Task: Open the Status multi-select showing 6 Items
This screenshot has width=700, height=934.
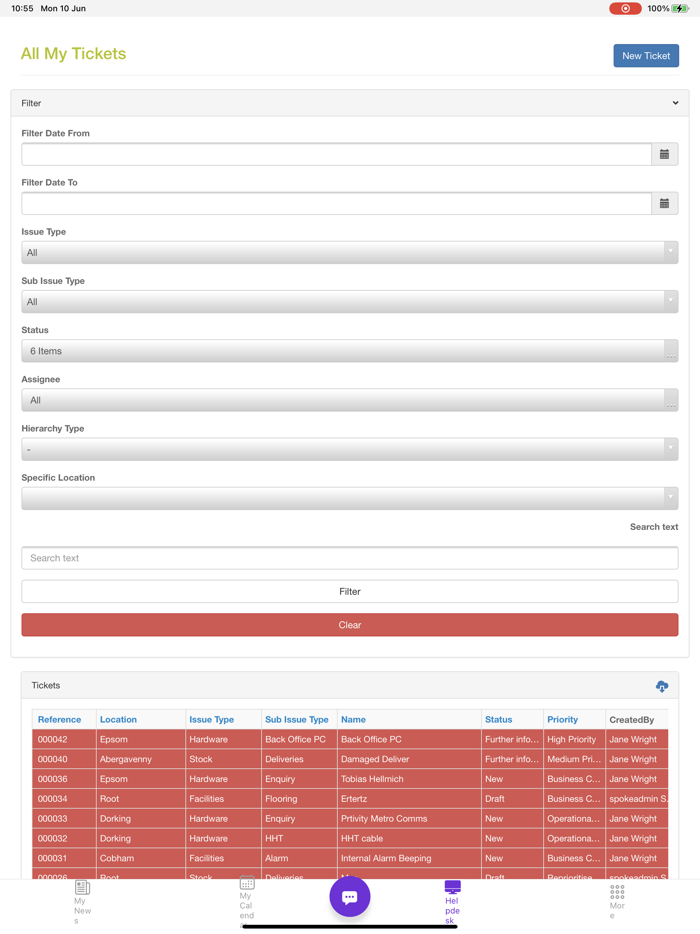Action: pyautogui.click(x=350, y=351)
